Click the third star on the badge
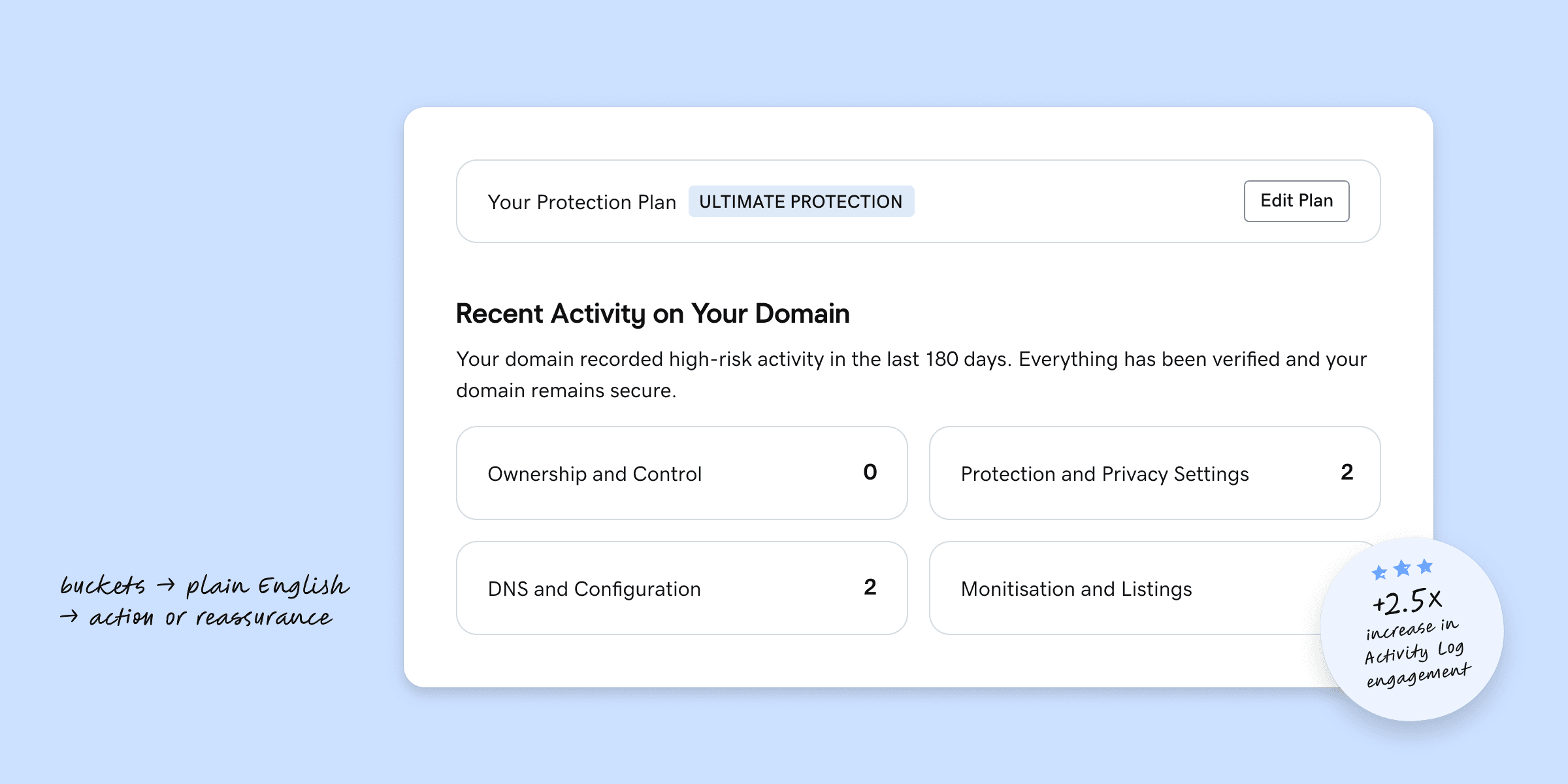1568x784 pixels. (x=1425, y=566)
